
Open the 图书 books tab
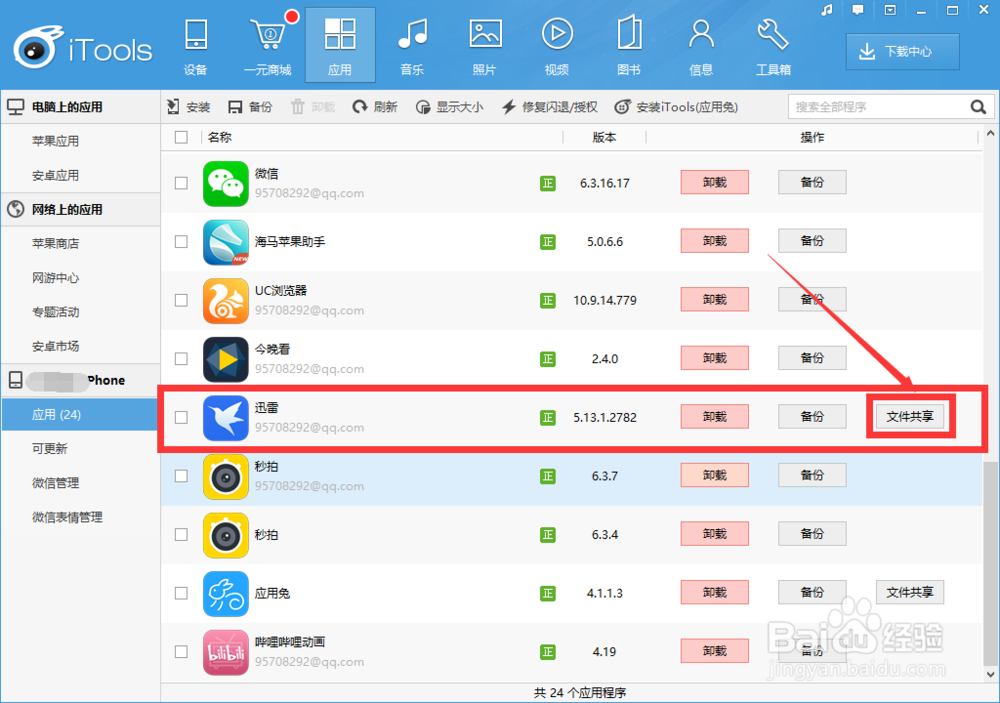point(629,47)
